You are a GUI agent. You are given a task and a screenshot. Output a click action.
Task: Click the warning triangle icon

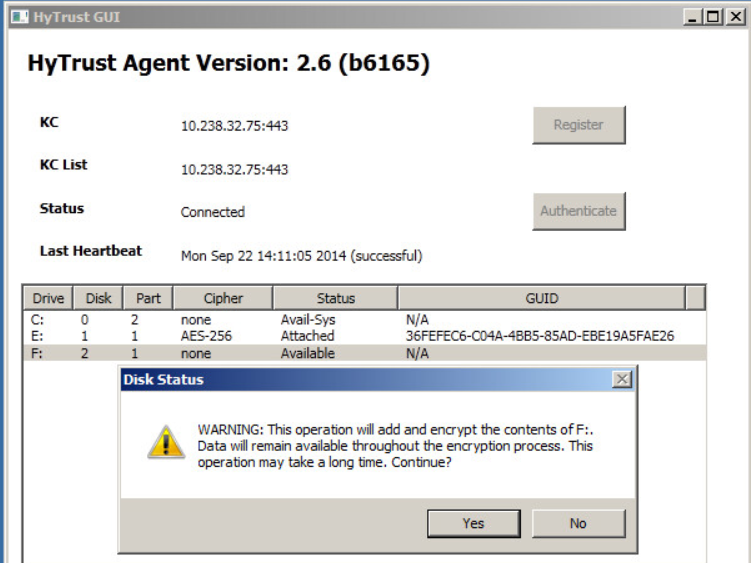tap(166, 442)
